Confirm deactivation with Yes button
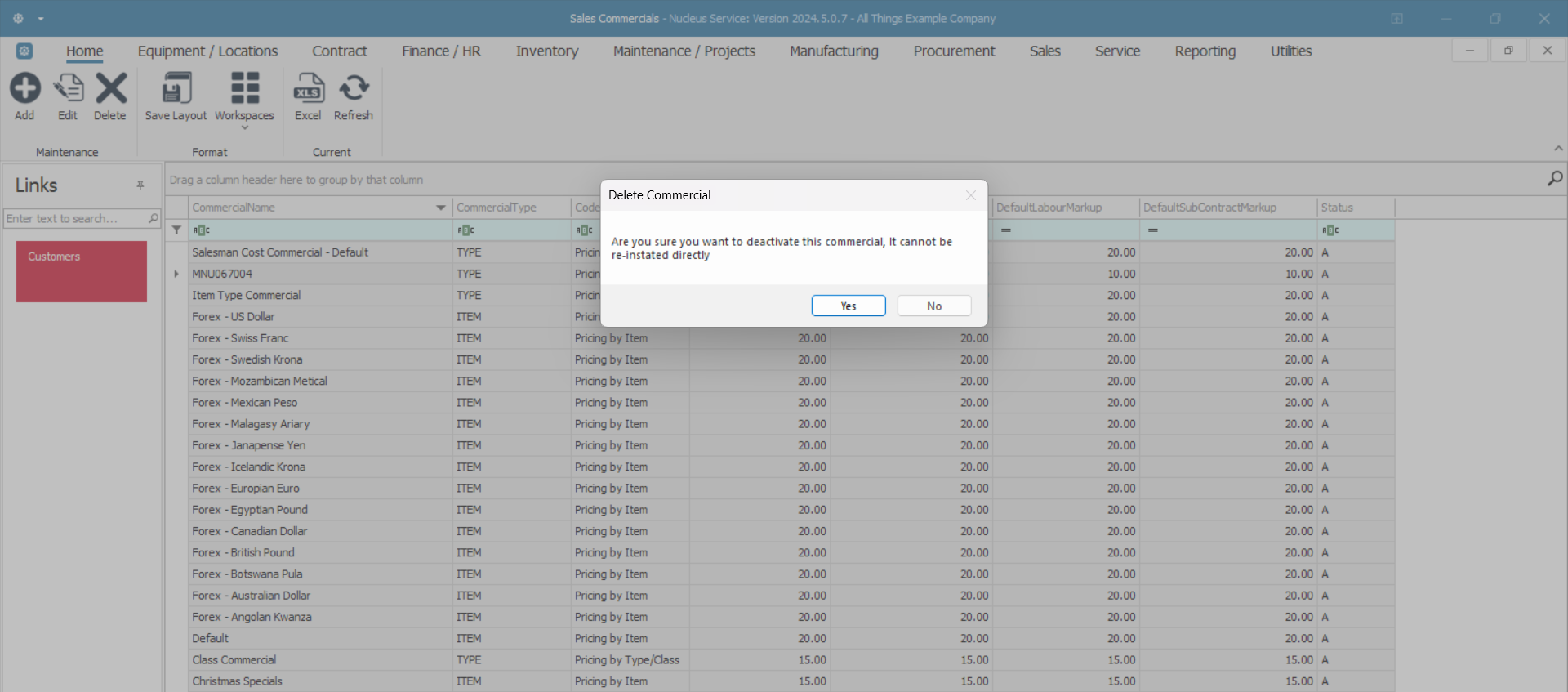The width and height of the screenshot is (1568, 692). point(849,306)
